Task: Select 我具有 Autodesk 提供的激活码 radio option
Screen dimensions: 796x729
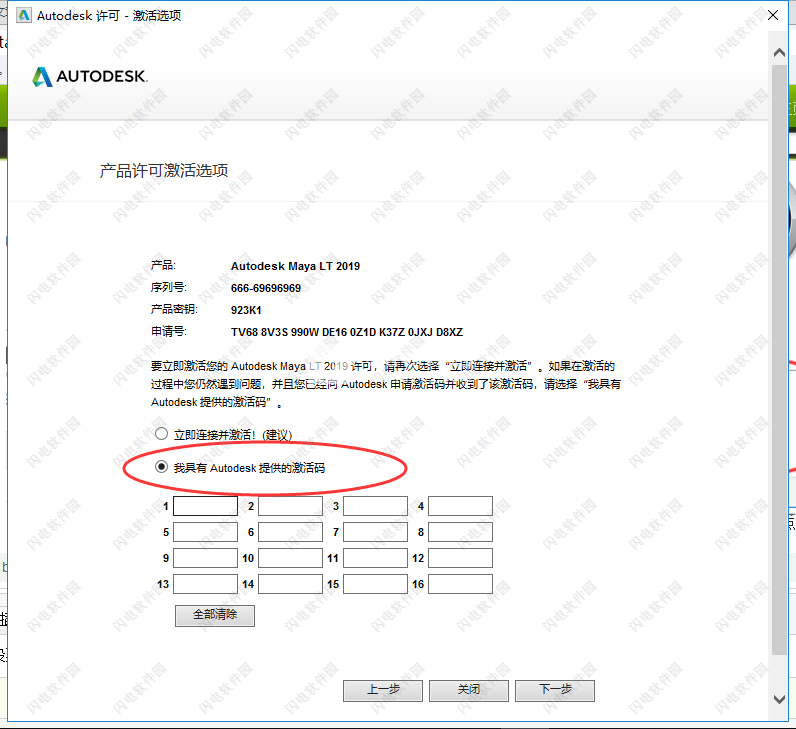Action: click(x=161, y=467)
